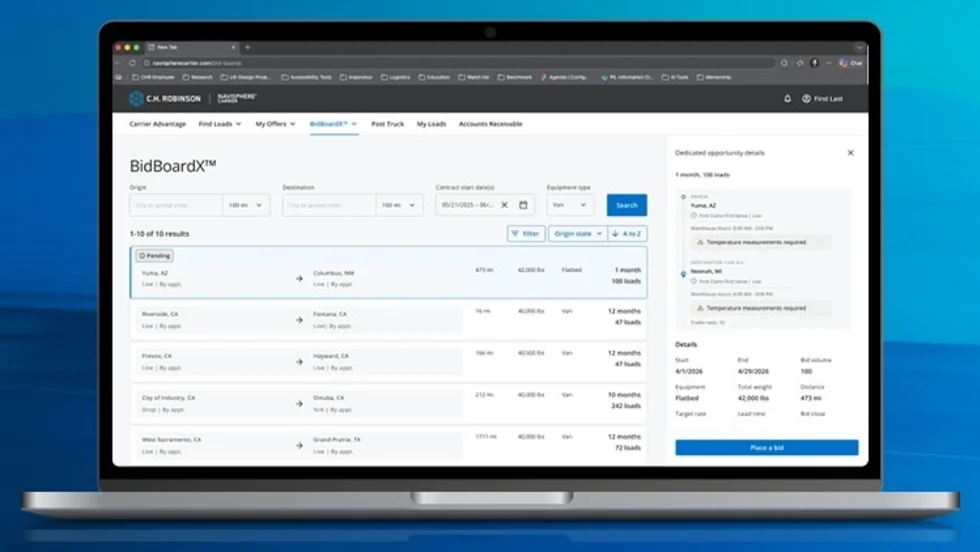
Task: Click the arrow in West Sacramento row
Action: (x=299, y=446)
